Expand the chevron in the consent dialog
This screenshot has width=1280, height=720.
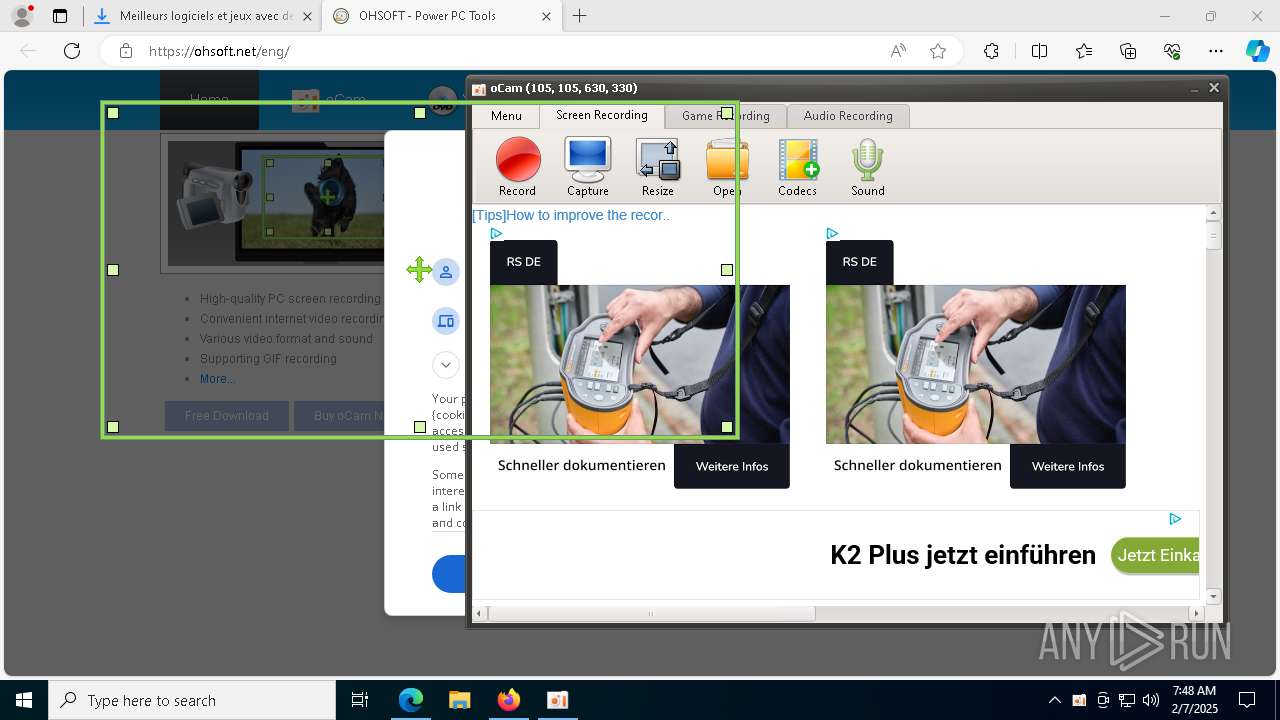(x=446, y=365)
